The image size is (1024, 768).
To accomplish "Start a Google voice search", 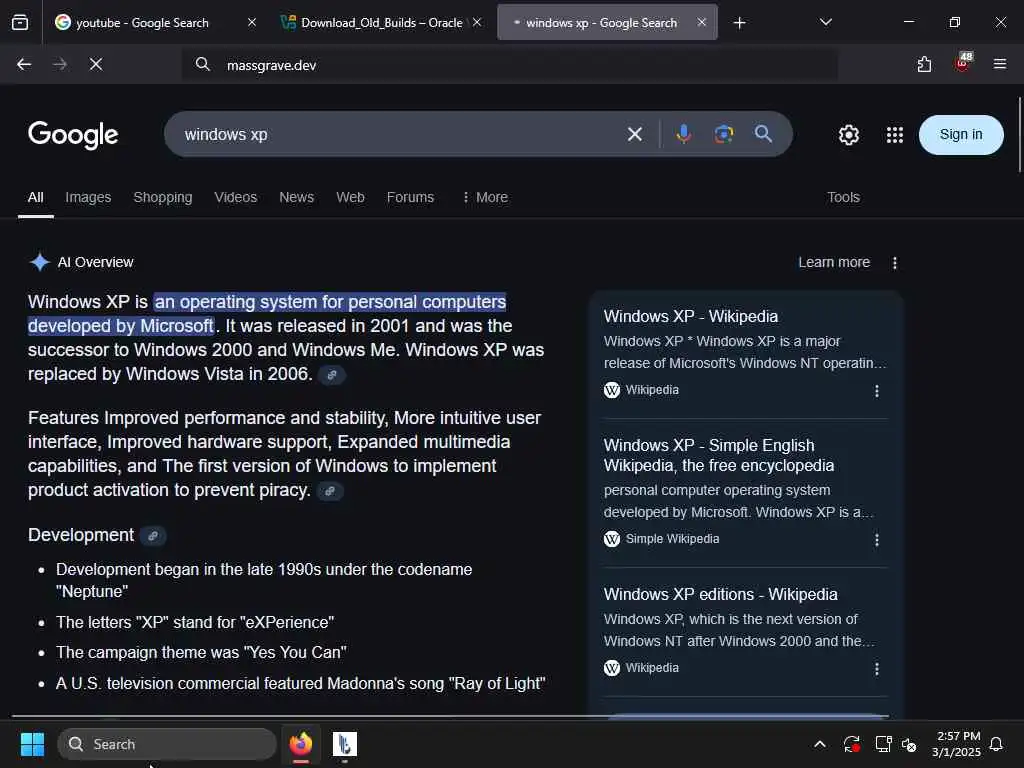I will [684, 134].
